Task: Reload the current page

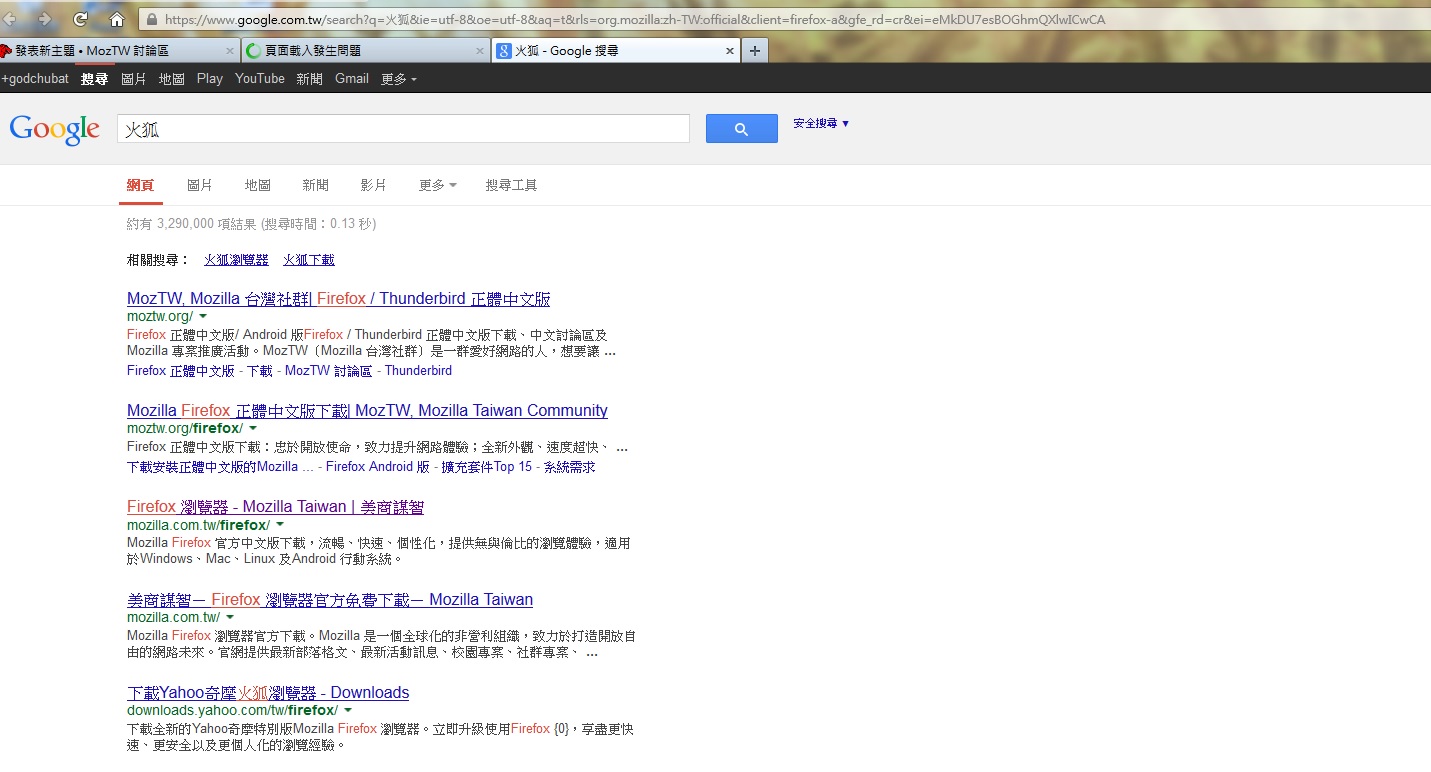Action: click(81, 19)
